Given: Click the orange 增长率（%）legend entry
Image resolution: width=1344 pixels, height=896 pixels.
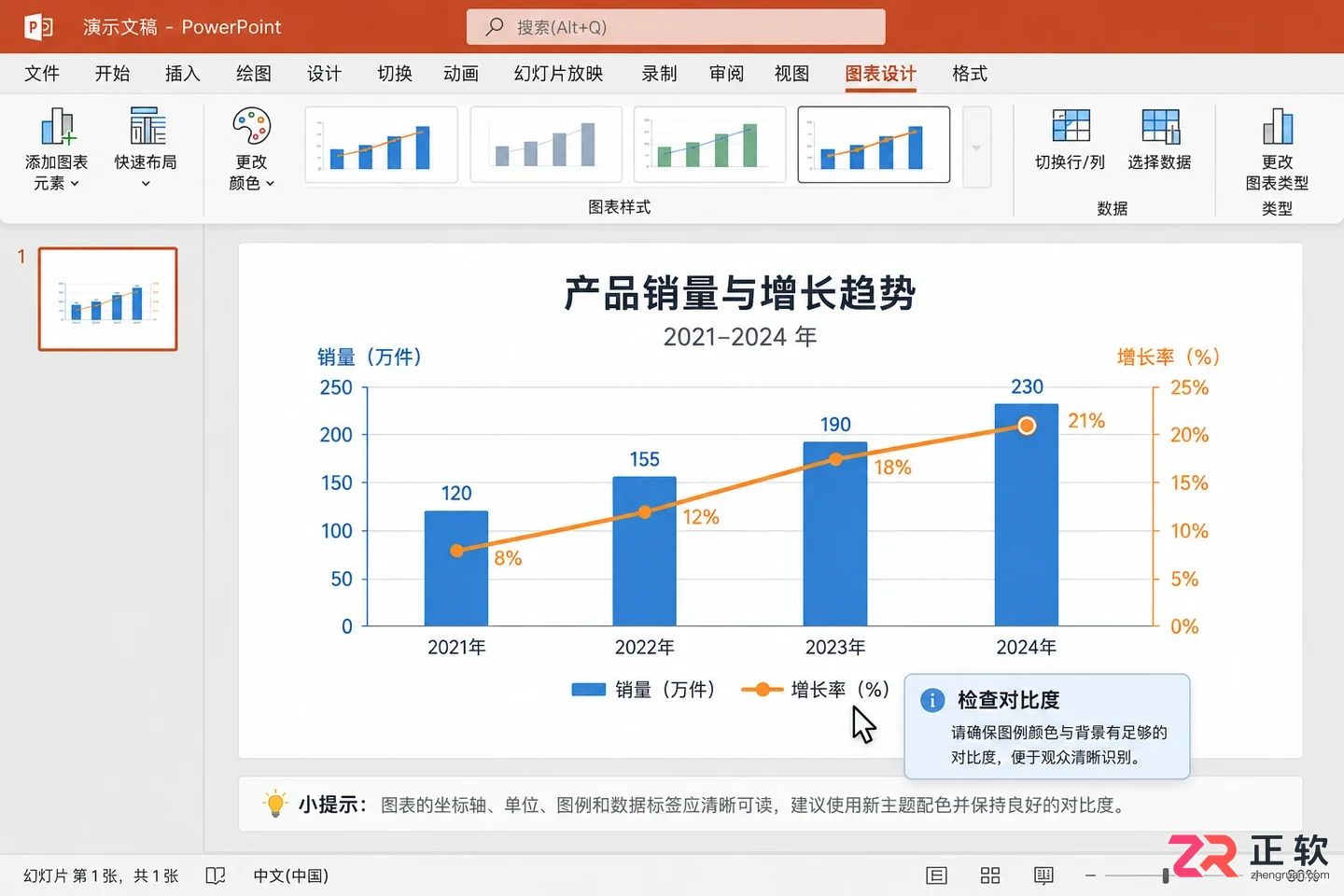Looking at the screenshot, I should pos(815,690).
